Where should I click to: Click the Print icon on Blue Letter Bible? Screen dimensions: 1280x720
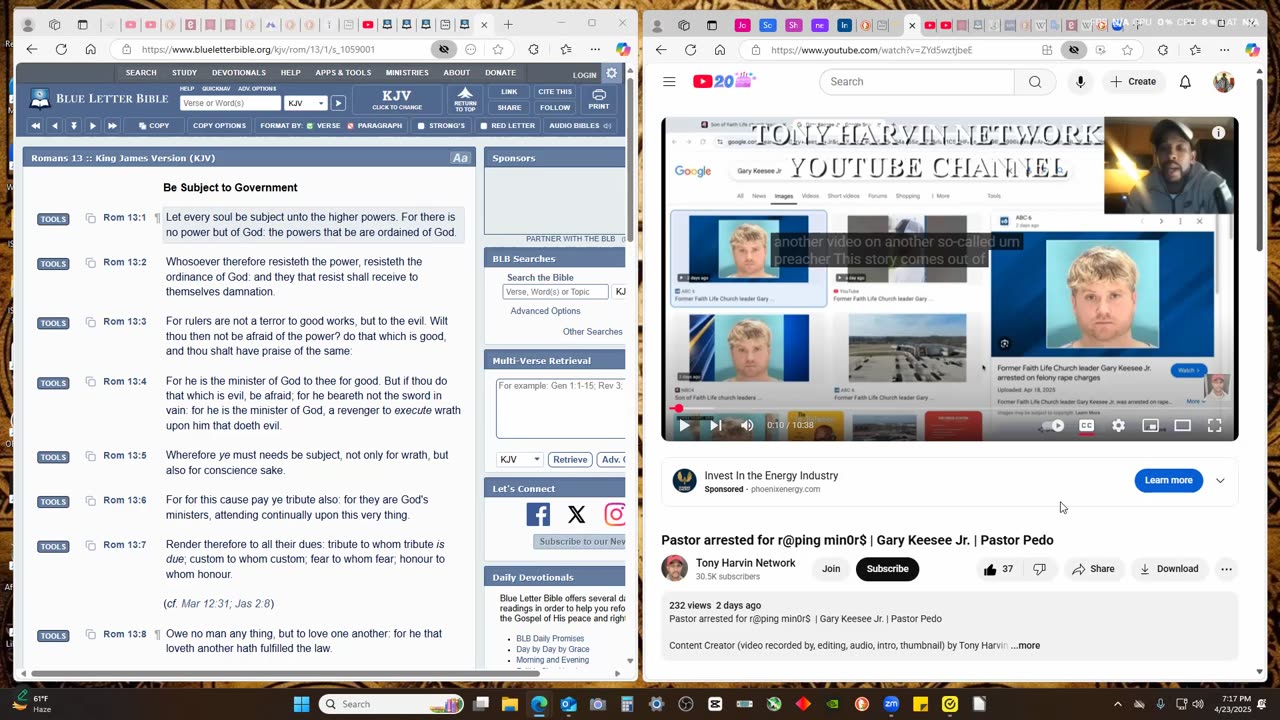599,99
